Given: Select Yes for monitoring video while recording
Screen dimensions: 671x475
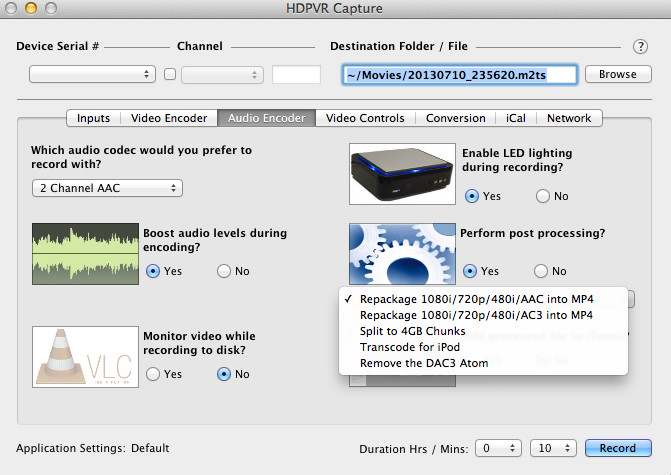Looking at the screenshot, I should pos(154,374).
